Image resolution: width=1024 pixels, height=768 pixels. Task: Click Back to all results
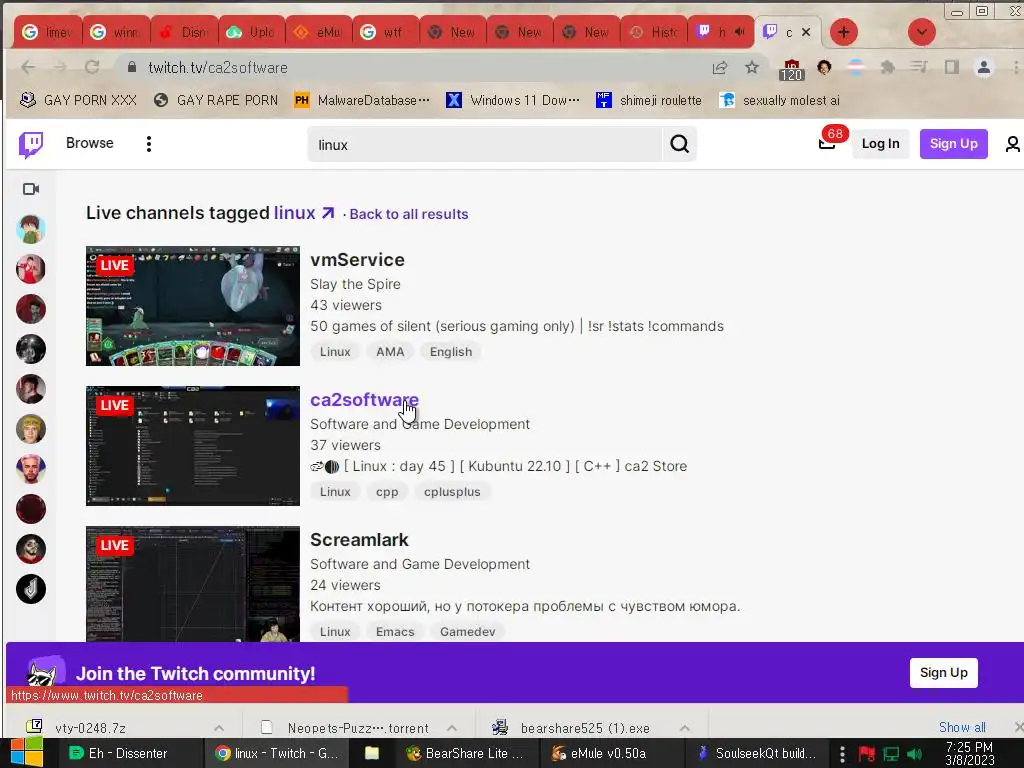tap(409, 214)
